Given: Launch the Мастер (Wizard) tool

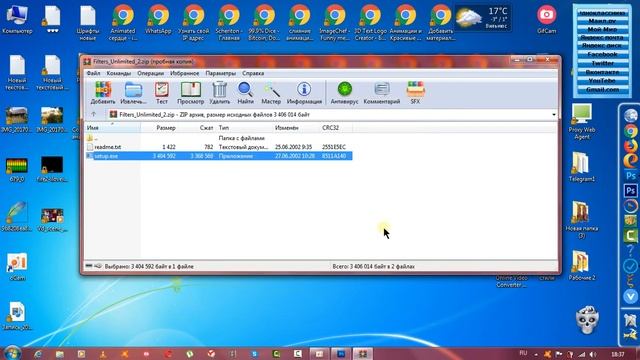Looking at the screenshot, I should (271, 93).
